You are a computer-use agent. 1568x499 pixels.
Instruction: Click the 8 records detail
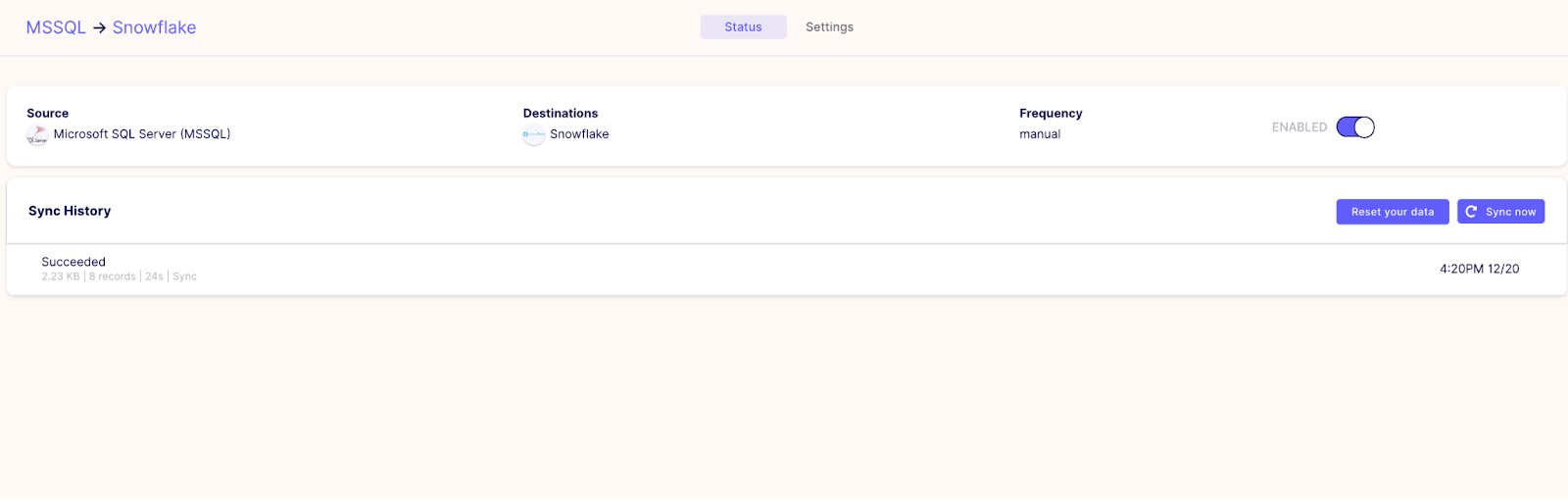pyautogui.click(x=113, y=276)
